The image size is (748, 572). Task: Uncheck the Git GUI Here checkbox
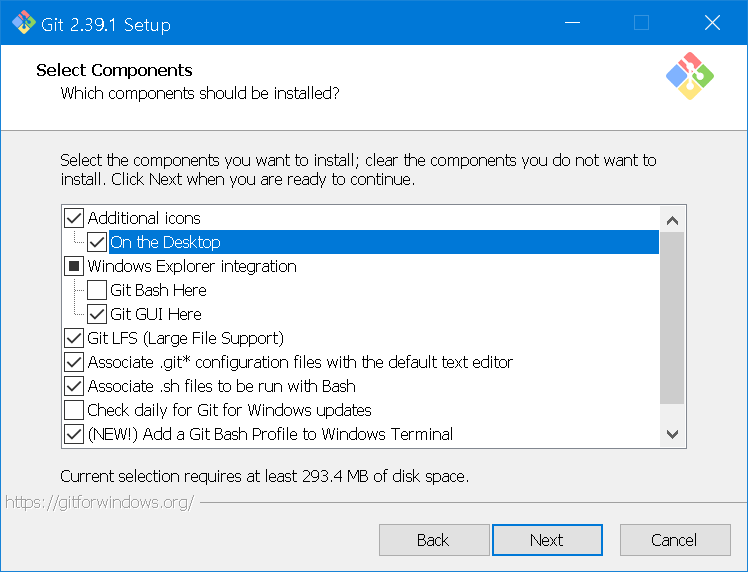[97, 314]
